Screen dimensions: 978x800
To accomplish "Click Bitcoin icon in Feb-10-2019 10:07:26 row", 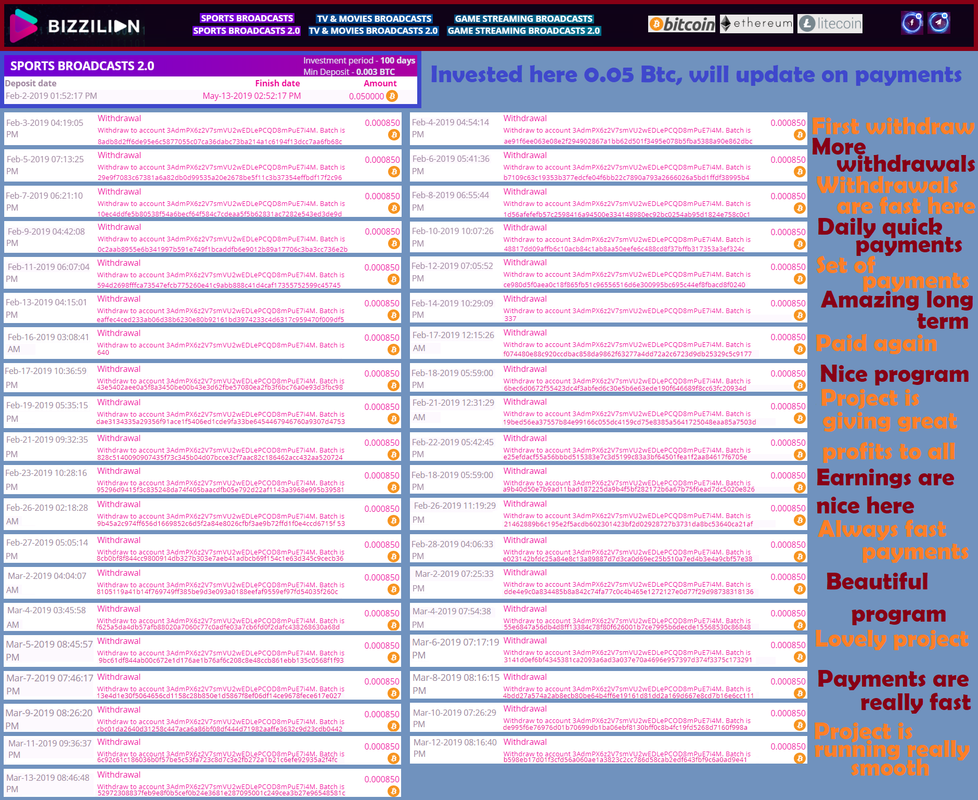I will coord(800,244).
